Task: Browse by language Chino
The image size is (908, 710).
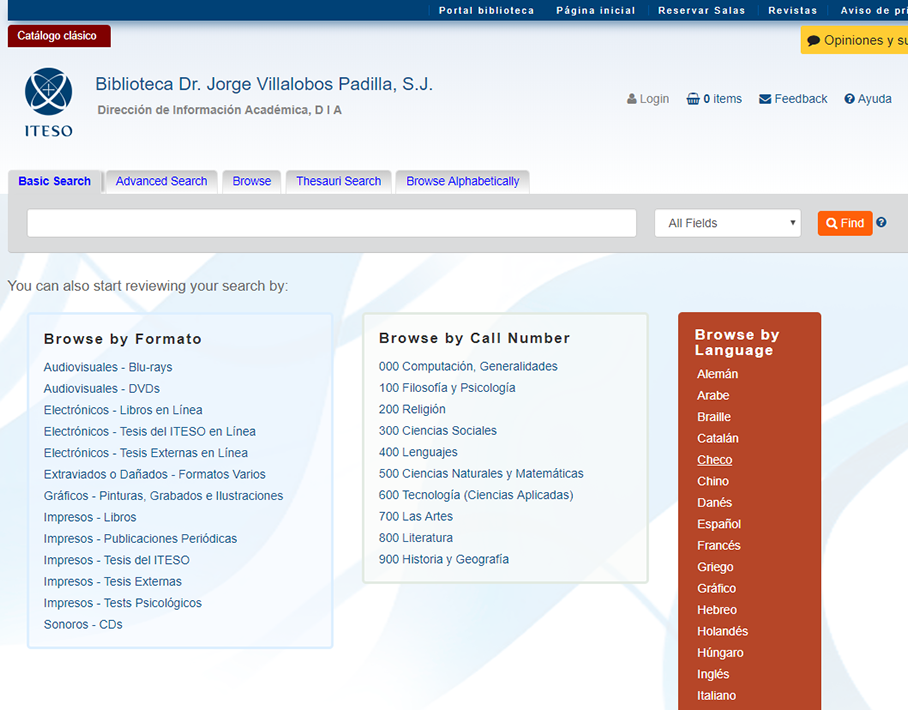Action: tap(713, 481)
